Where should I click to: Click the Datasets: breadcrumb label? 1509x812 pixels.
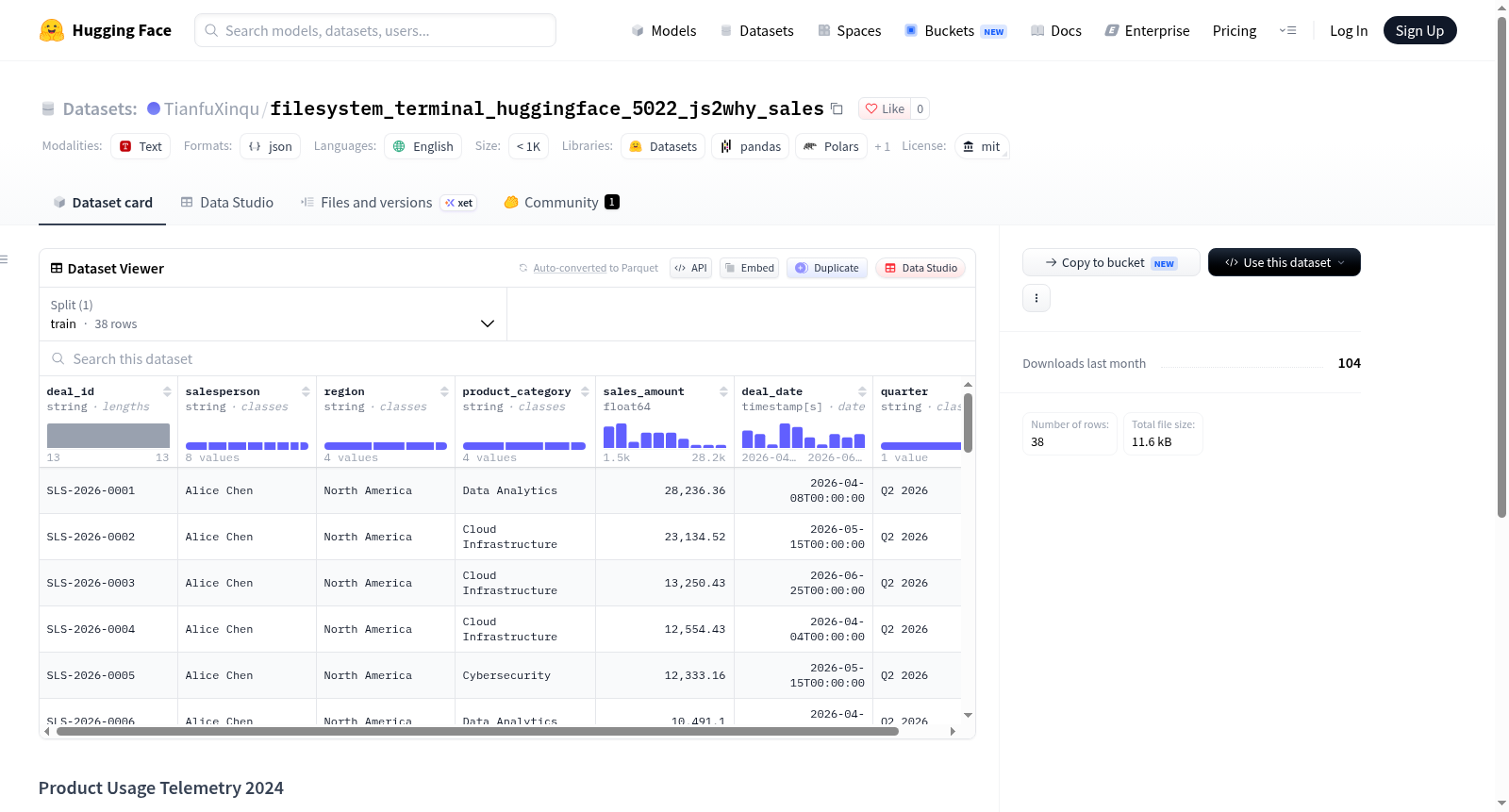tap(100, 108)
